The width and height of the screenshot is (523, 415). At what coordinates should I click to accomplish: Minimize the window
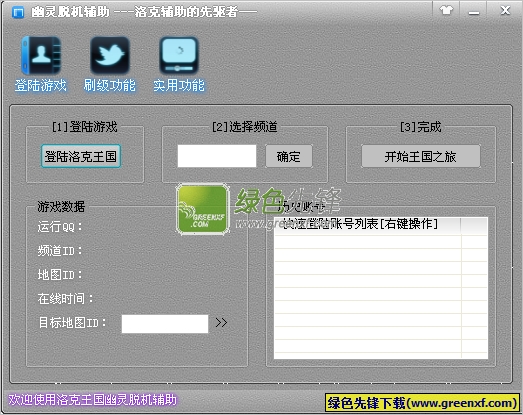pos(474,12)
